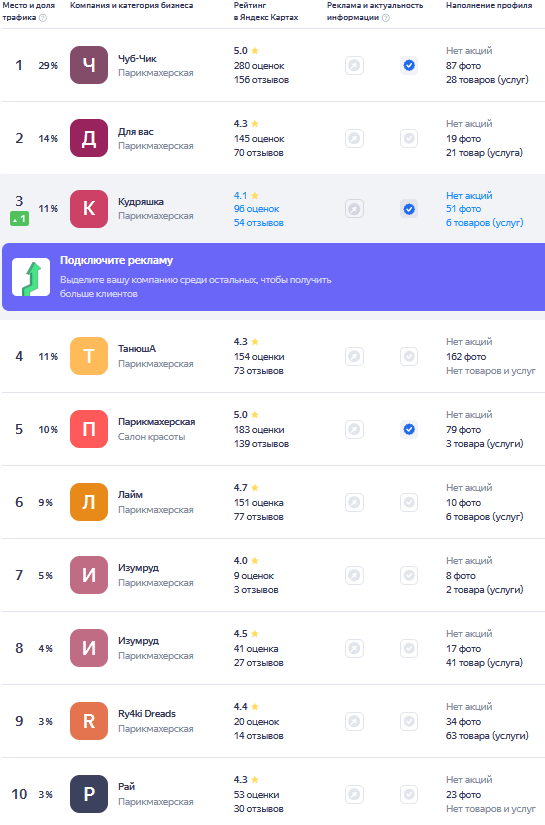Open the Для вас avatar icon
545x825 pixels.
point(89,138)
